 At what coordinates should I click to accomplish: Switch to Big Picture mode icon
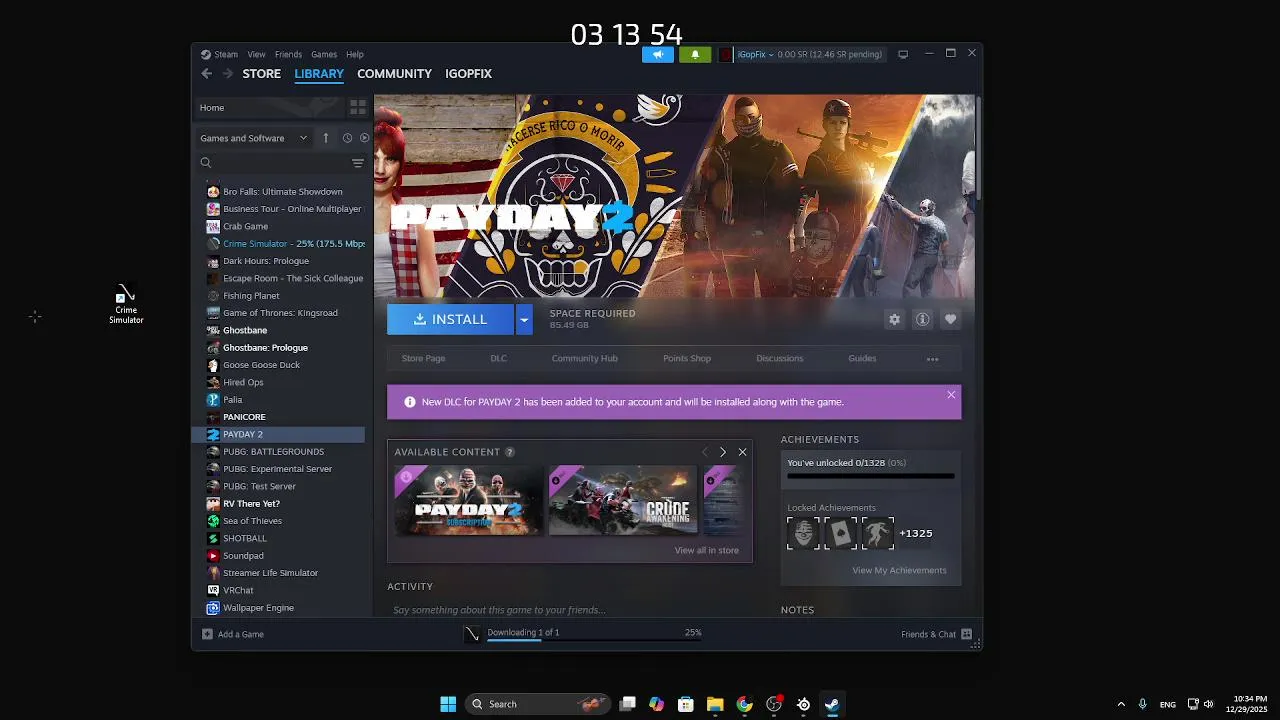pyautogui.click(x=903, y=54)
